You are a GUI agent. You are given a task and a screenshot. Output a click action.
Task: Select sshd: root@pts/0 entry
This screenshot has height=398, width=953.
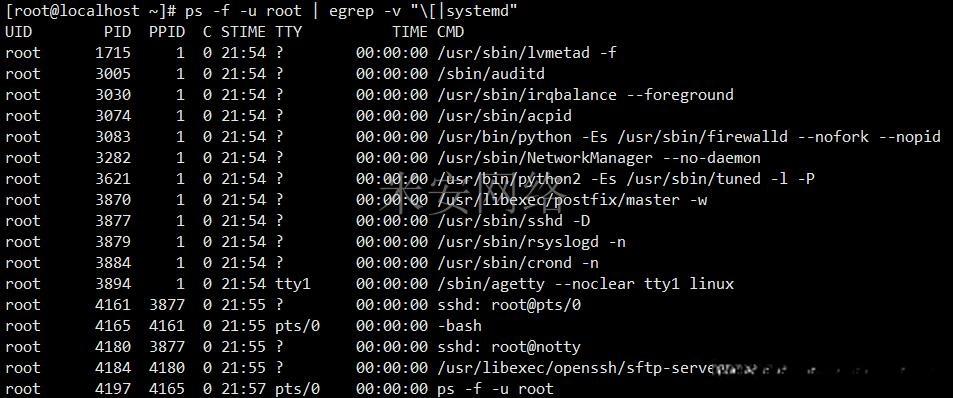[509, 305]
